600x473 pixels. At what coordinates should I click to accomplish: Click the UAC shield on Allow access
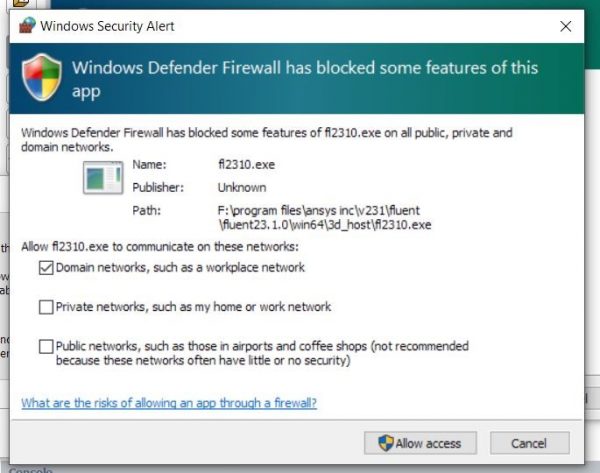tap(385, 443)
